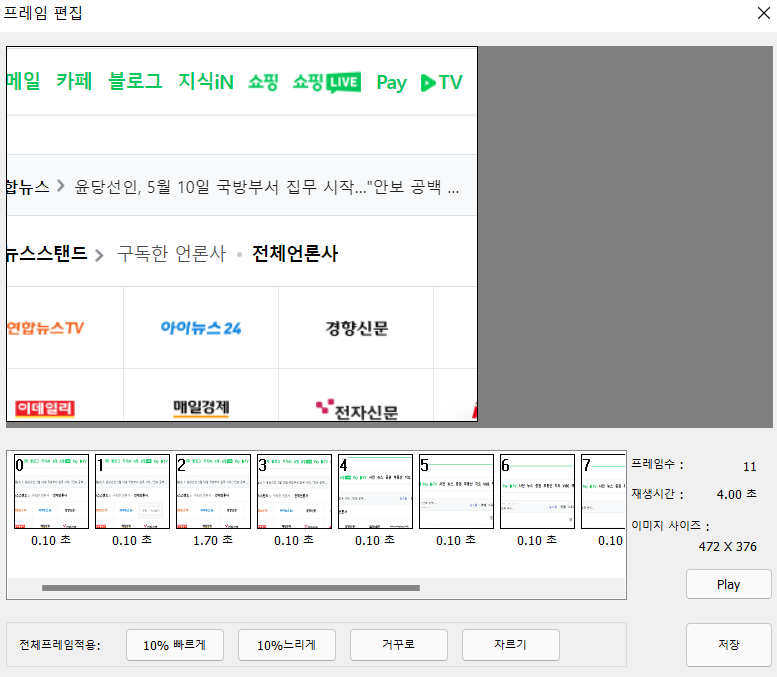Close the 프레임 편집 window
The width and height of the screenshot is (777, 677).
tap(764, 13)
